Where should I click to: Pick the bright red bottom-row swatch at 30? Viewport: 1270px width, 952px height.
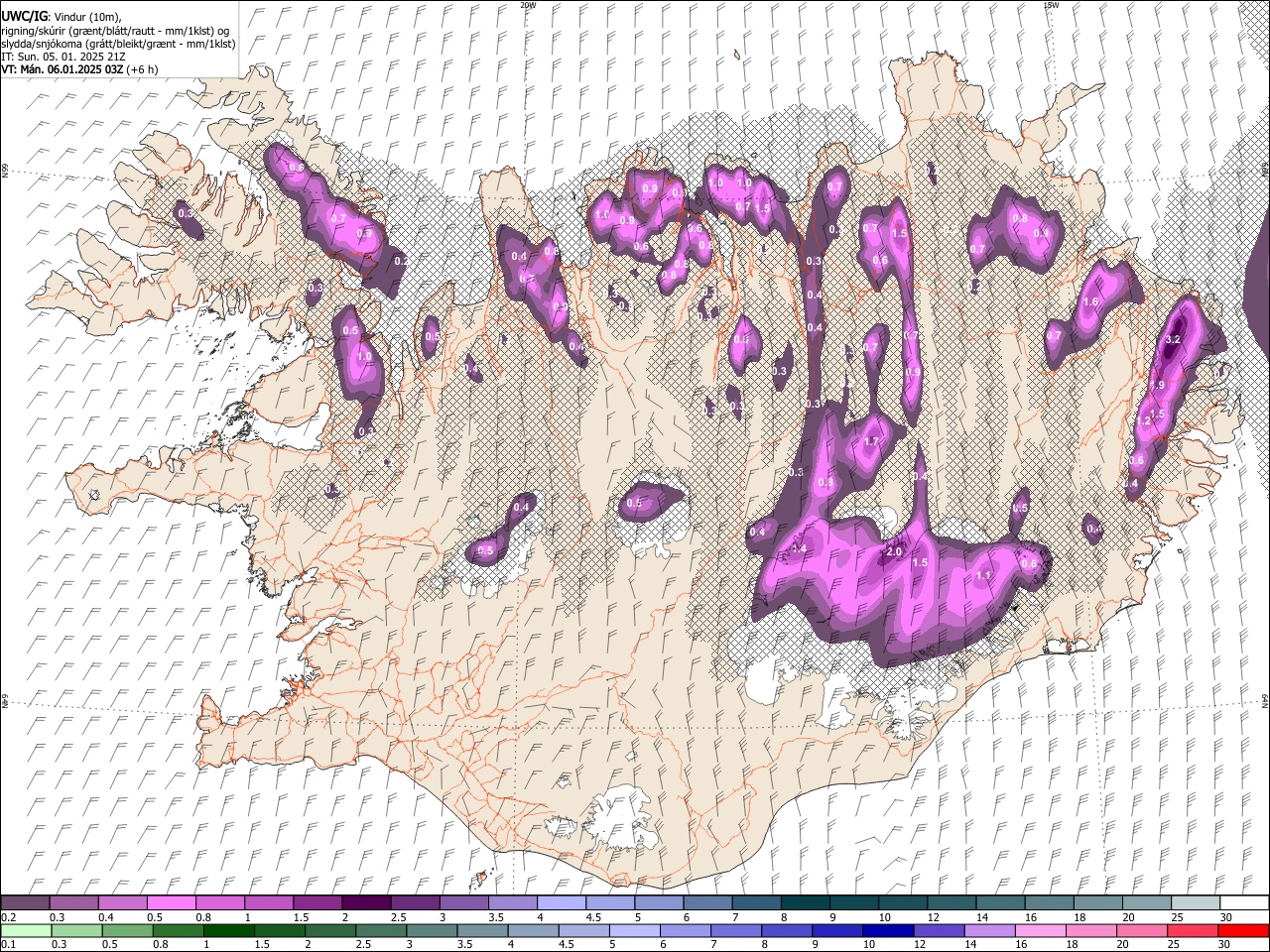tap(1244, 930)
